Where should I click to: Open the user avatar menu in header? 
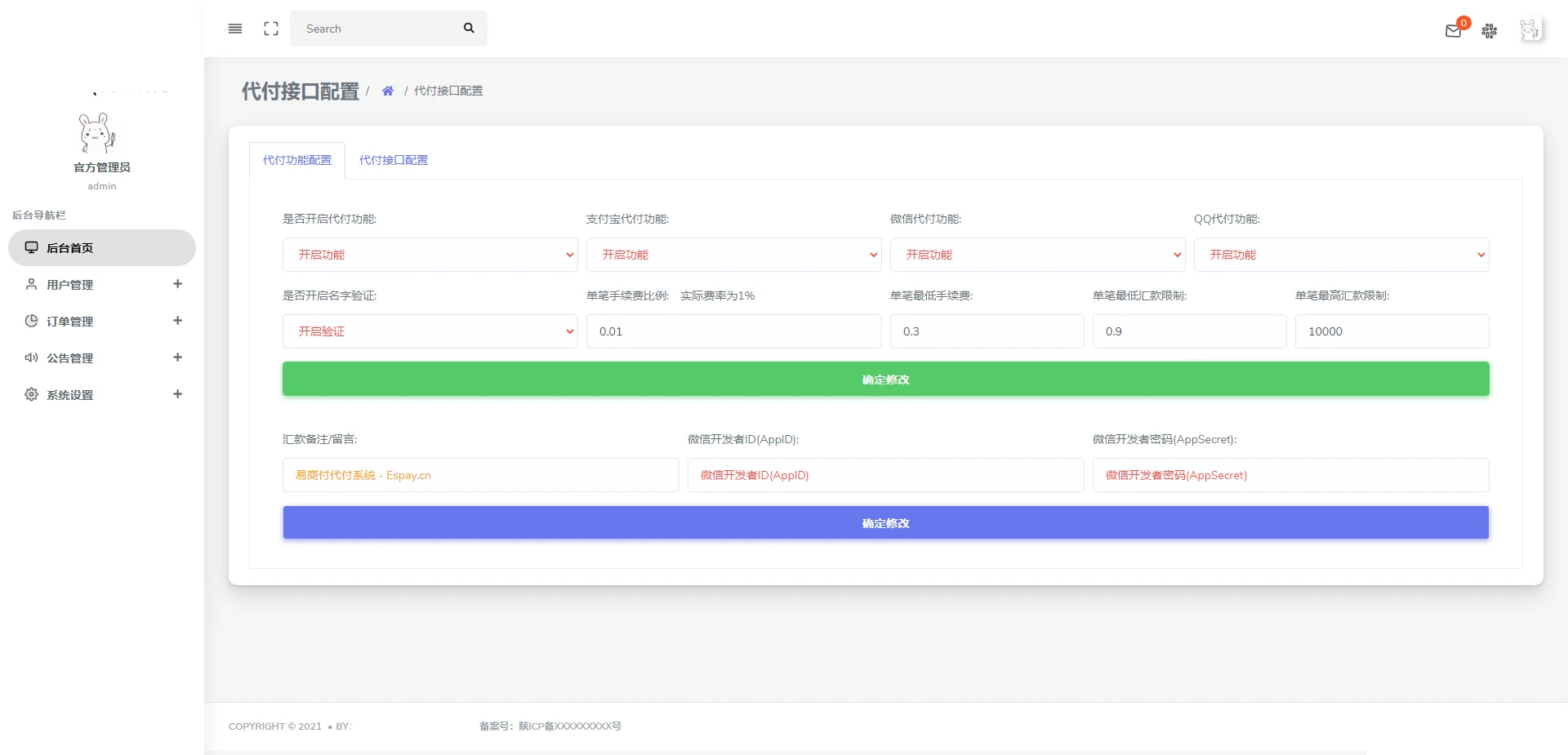(1530, 30)
